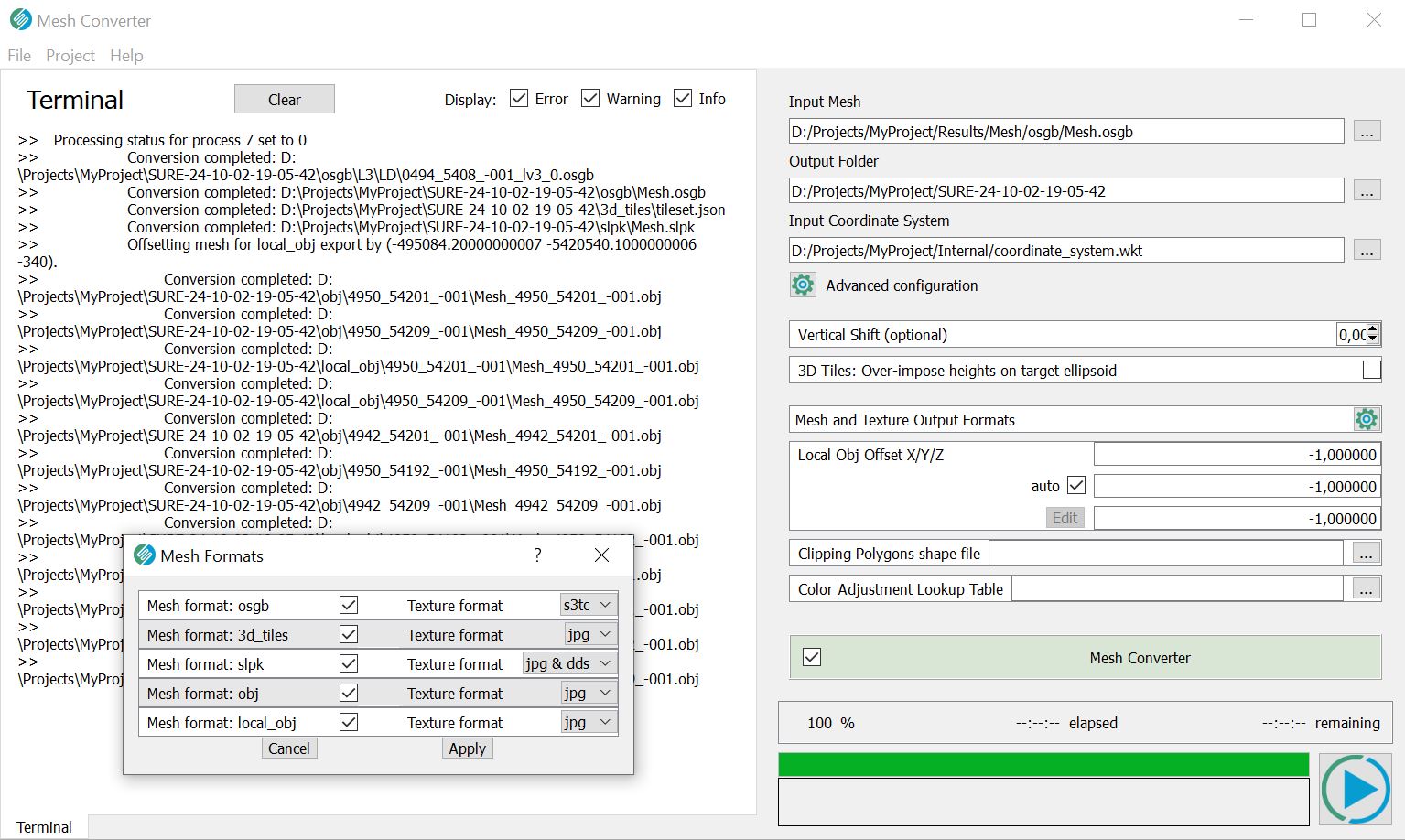Click the Vertical Shift value field
The image size is (1405, 840).
1352,334
